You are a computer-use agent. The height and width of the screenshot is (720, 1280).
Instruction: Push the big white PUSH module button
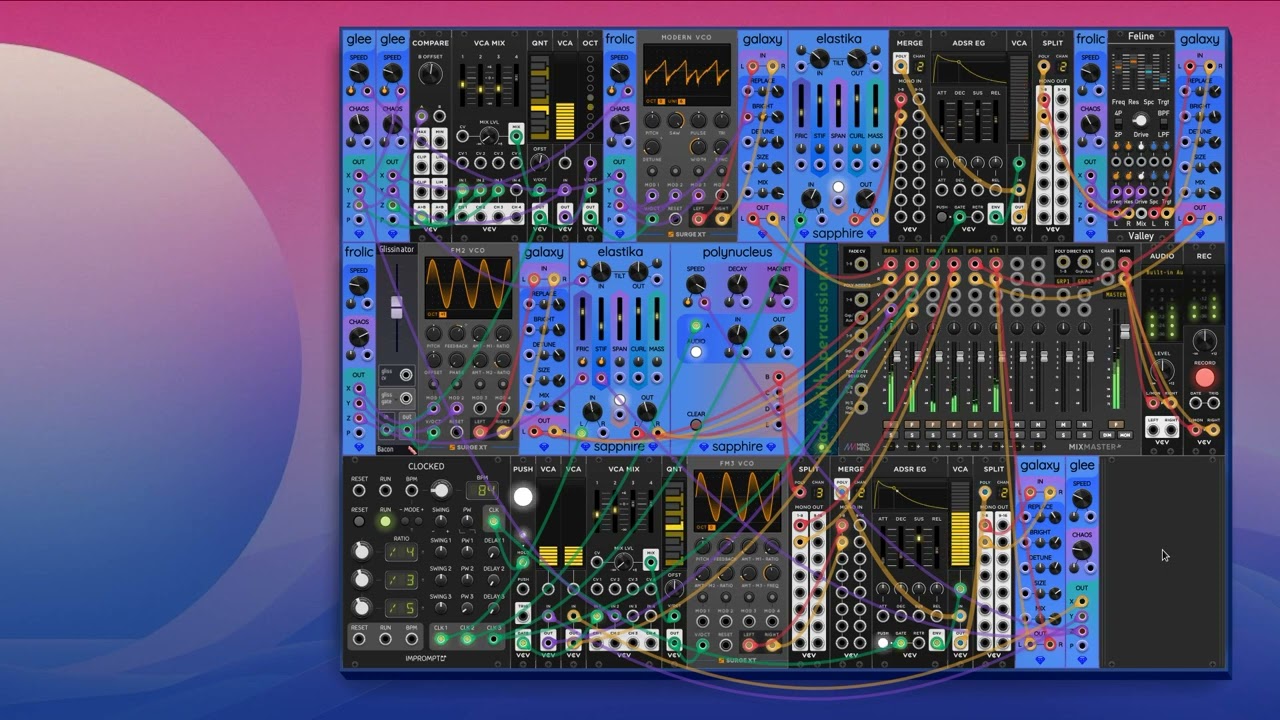click(x=523, y=497)
